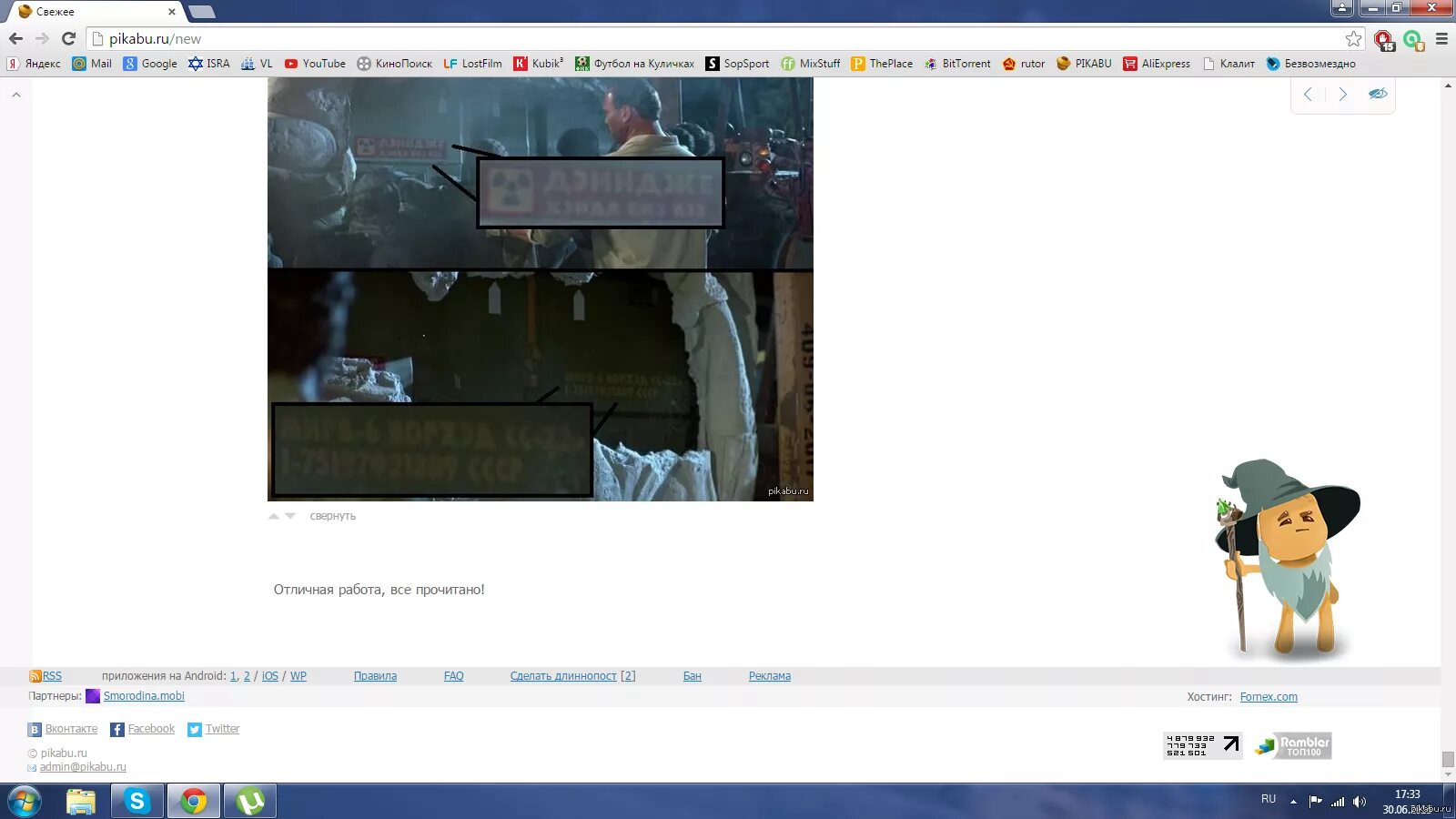Image resolution: width=1456 pixels, height=819 pixels.
Task: Open the WP app link
Action: pos(298,676)
